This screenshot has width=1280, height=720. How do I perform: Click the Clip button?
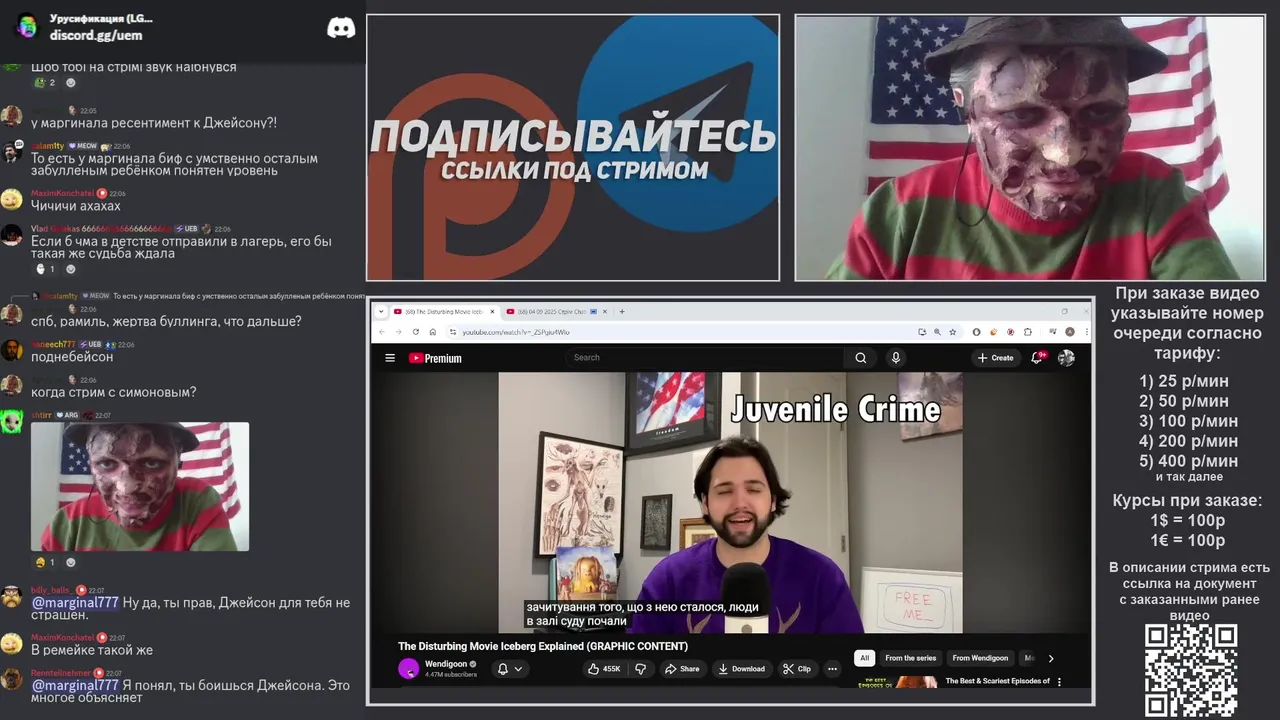797,669
